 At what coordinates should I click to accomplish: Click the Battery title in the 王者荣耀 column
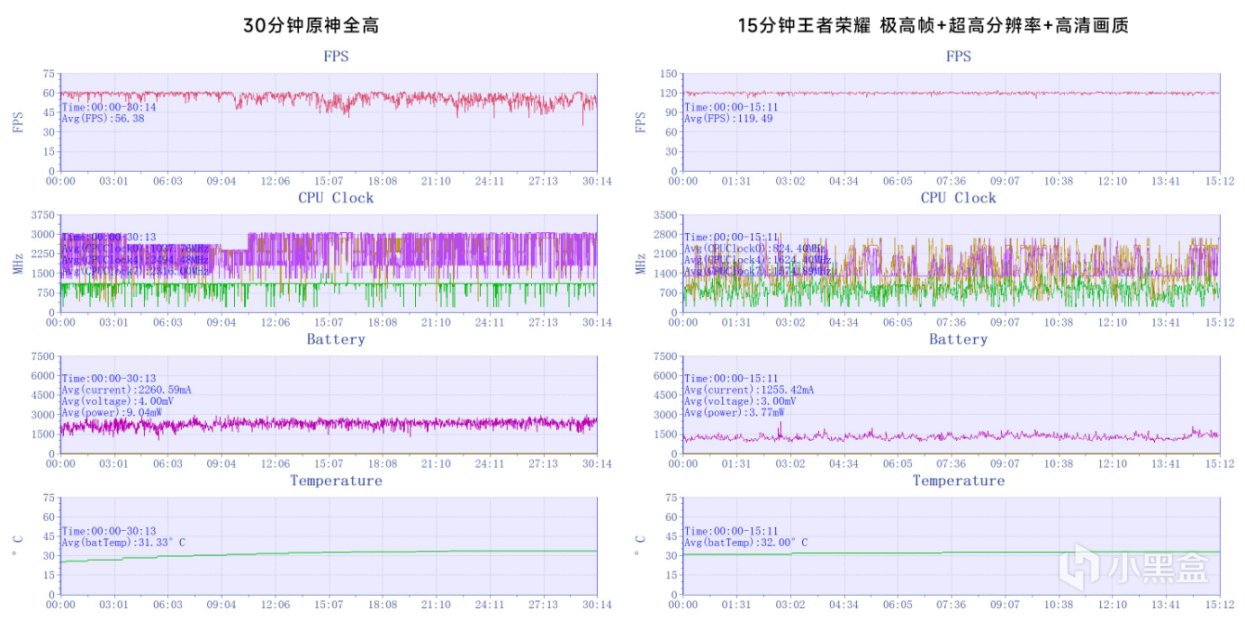(x=958, y=339)
